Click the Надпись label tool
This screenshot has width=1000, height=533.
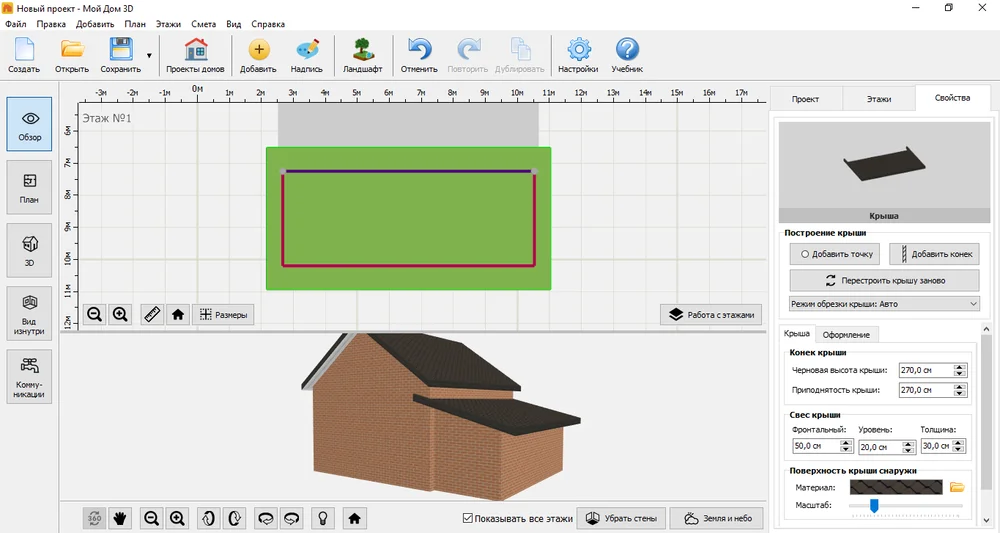click(307, 55)
